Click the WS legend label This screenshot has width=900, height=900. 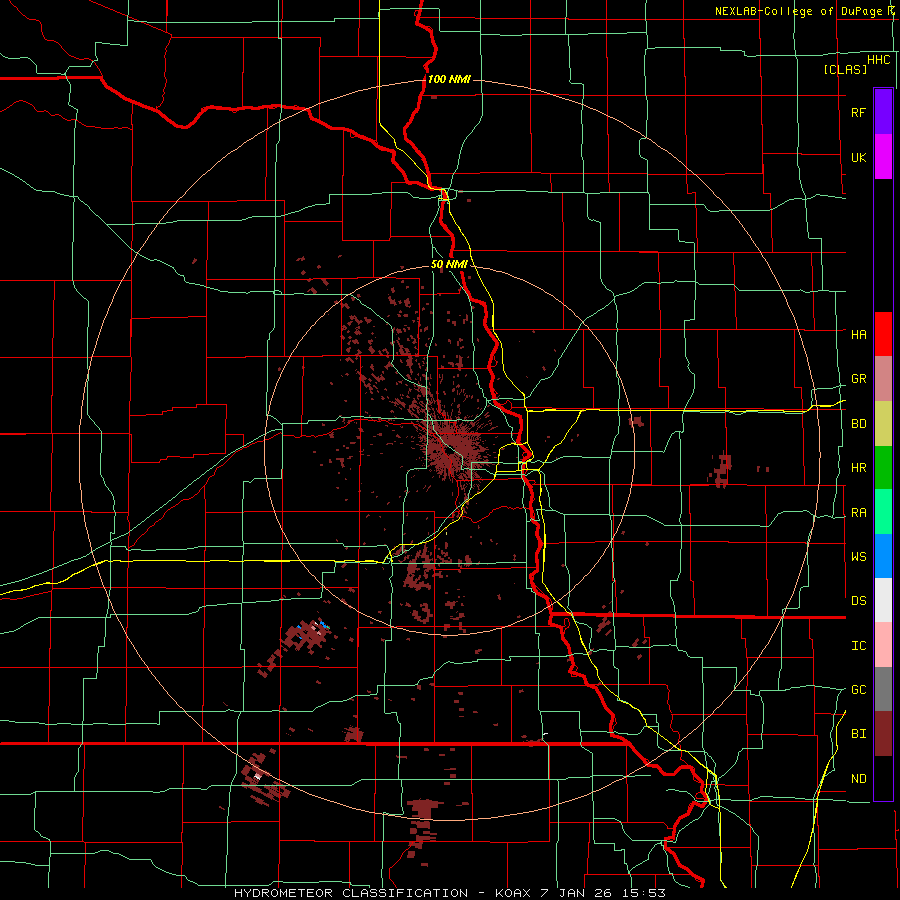[858, 556]
